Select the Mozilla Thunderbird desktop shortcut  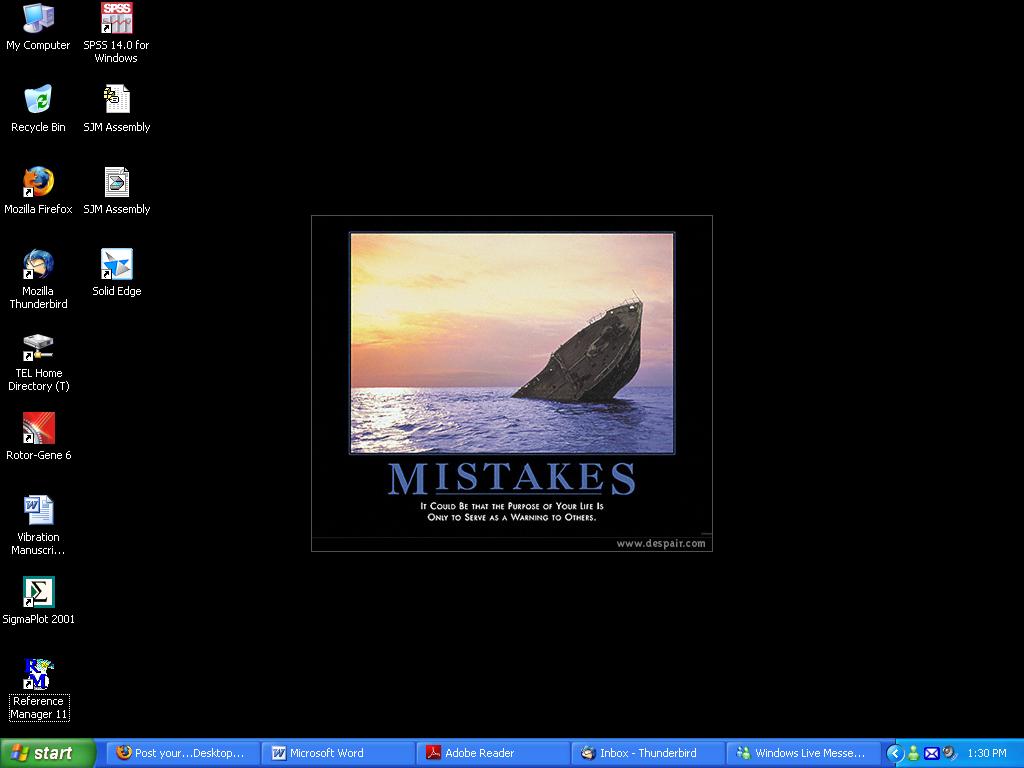coord(38,279)
